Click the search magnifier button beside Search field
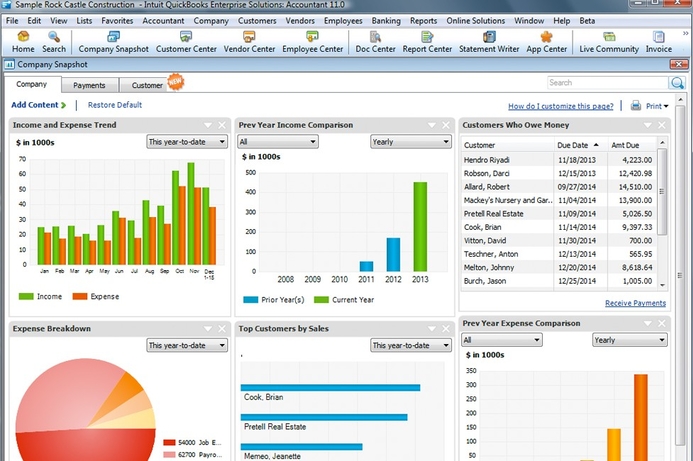The height and width of the screenshot is (461, 693). [677, 83]
